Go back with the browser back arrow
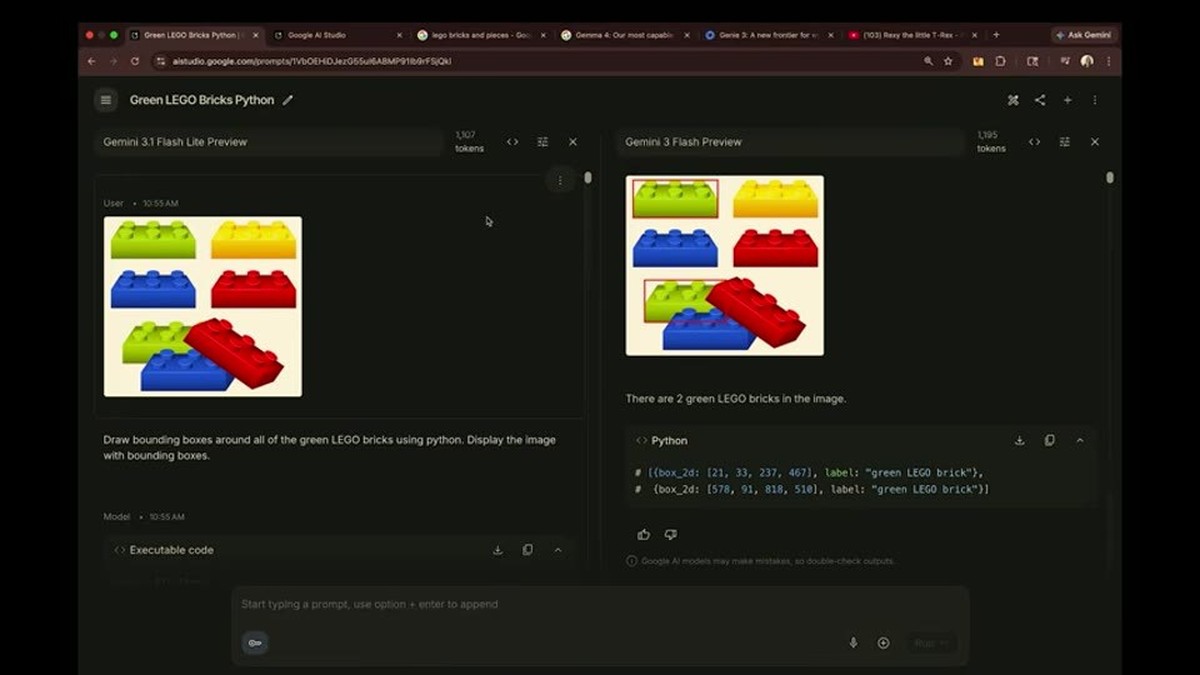The width and height of the screenshot is (1200, 675). pos(92,61)
